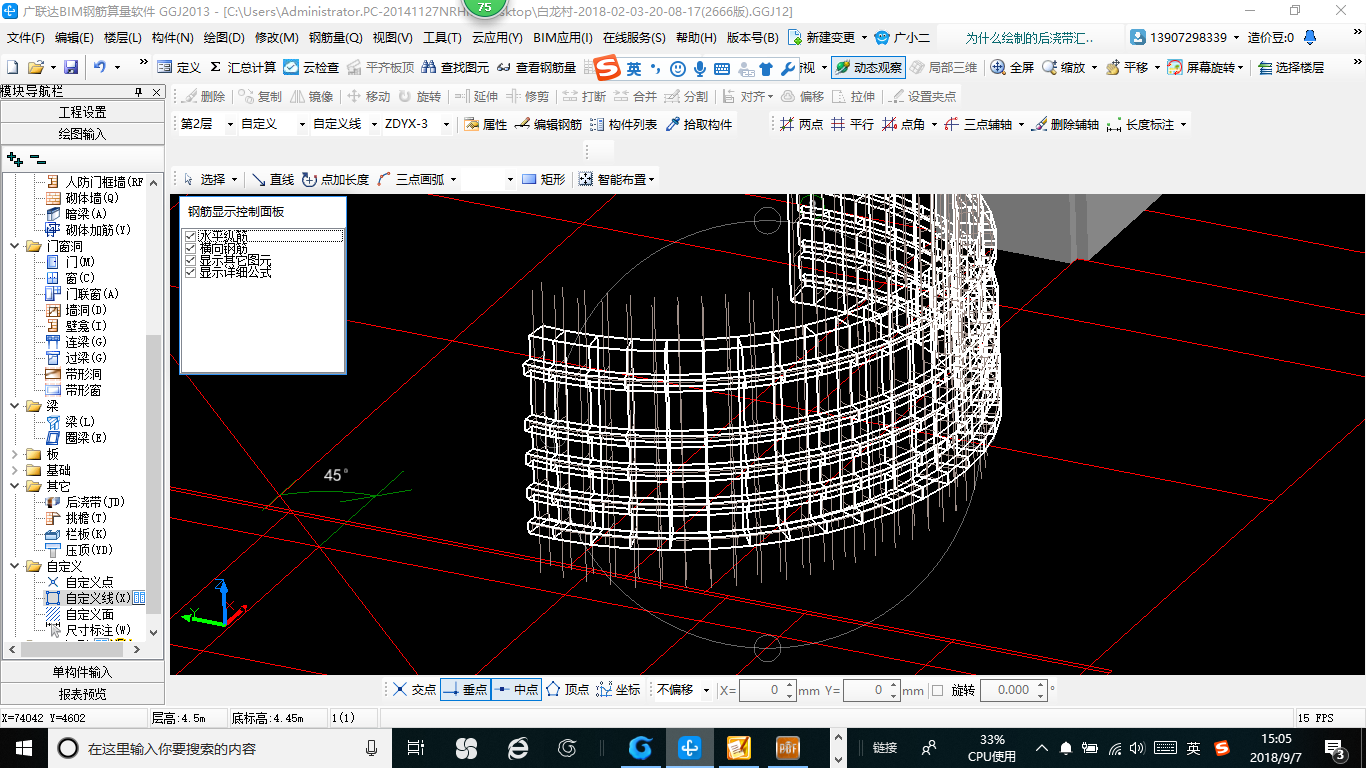Toggle 水平纵筋 checkbox
Viewport: 1366px width, 768px height.
click(x=190, y=236)
